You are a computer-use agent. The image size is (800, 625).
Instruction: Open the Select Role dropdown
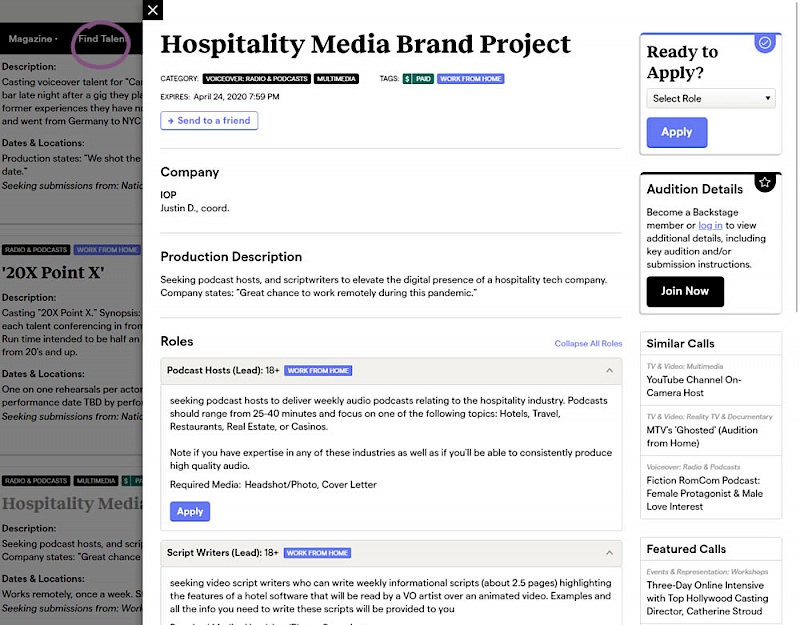pos(711,98)
